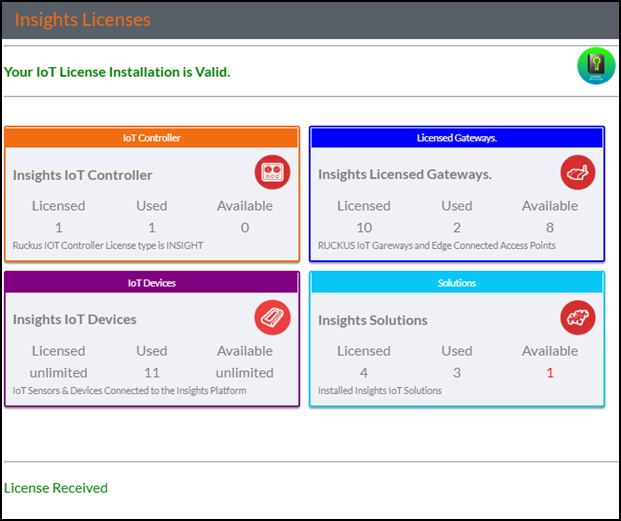Click the License Received status text
Screen dimensions: 621x521
coord(56,488)
